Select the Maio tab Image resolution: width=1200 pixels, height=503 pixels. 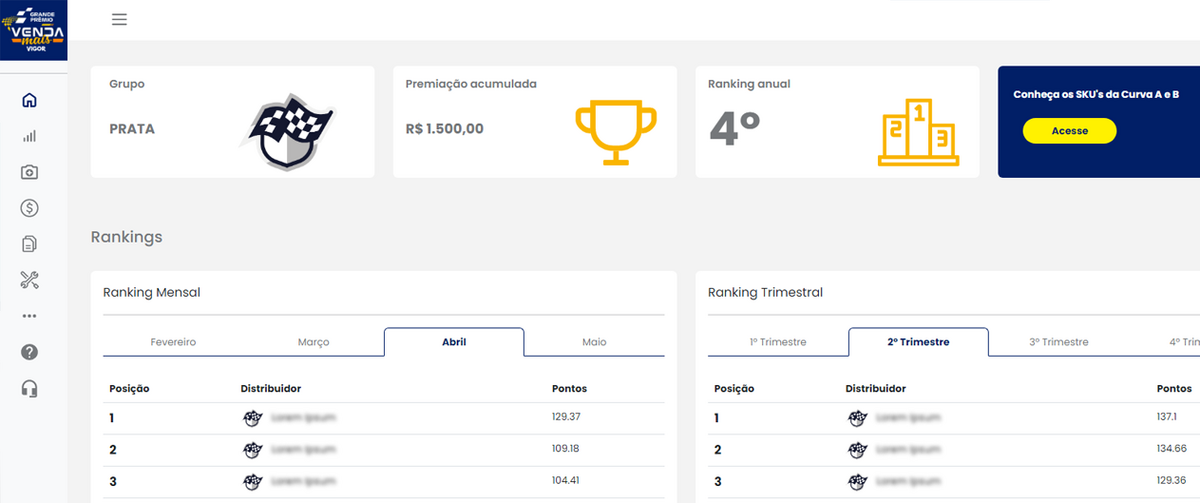pos(594,342)
